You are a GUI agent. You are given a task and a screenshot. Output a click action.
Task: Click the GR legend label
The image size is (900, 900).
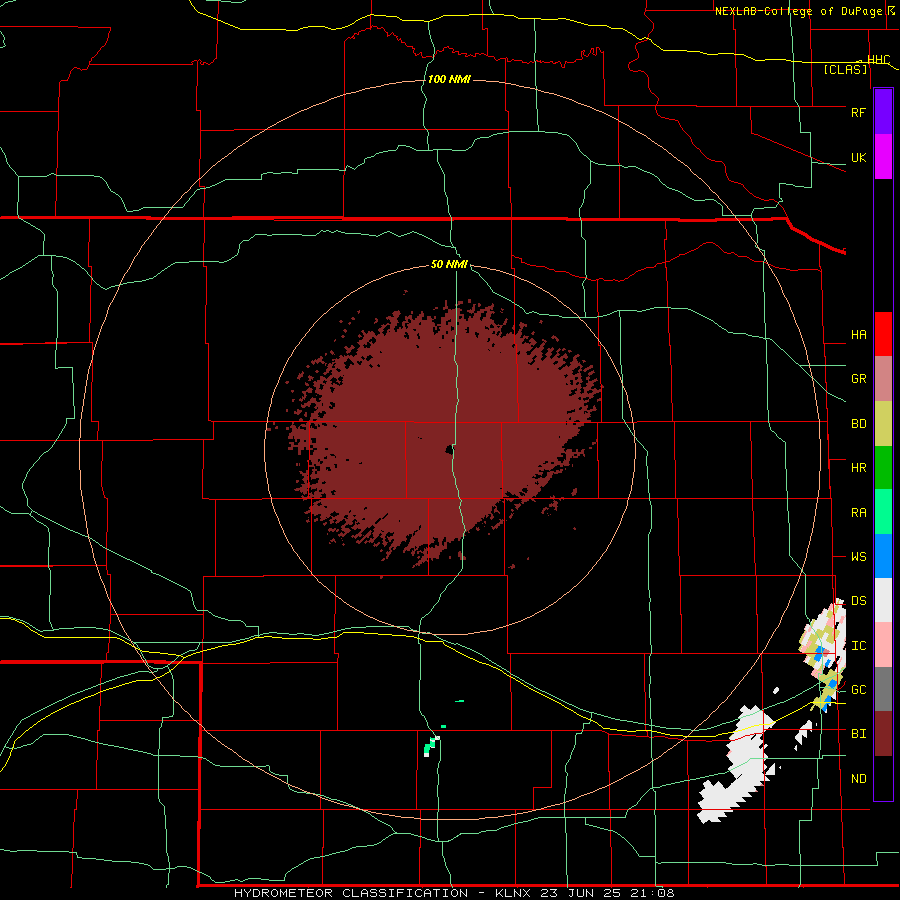[858, 379]
